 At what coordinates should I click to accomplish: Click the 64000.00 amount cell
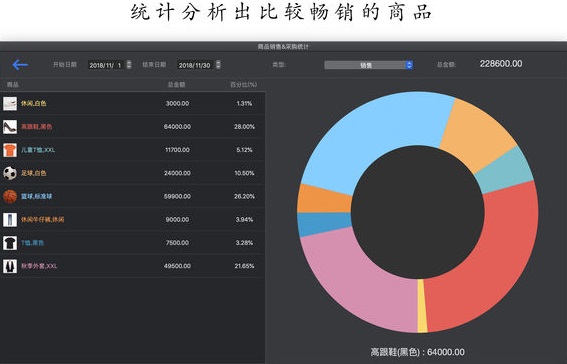coord(177,127)
